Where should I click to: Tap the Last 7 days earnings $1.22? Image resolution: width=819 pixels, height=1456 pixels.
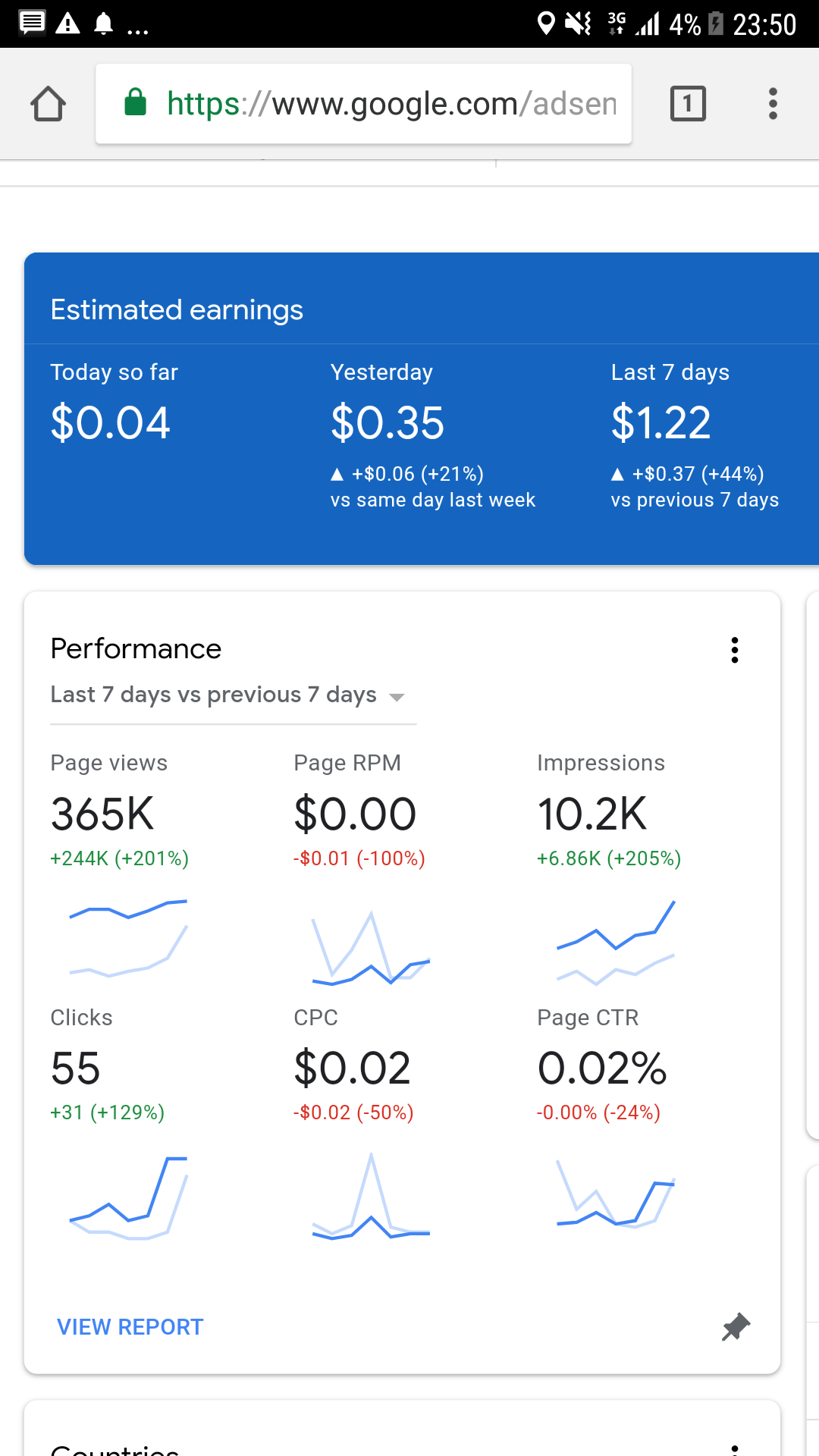(x=661, y=423)
